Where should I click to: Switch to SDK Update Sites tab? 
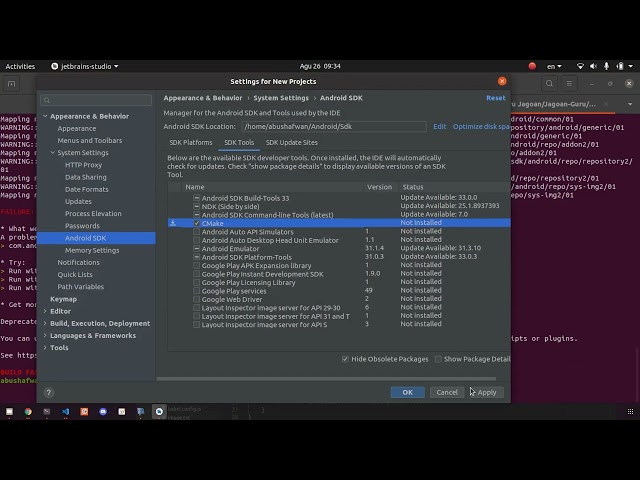coord(291,142)
